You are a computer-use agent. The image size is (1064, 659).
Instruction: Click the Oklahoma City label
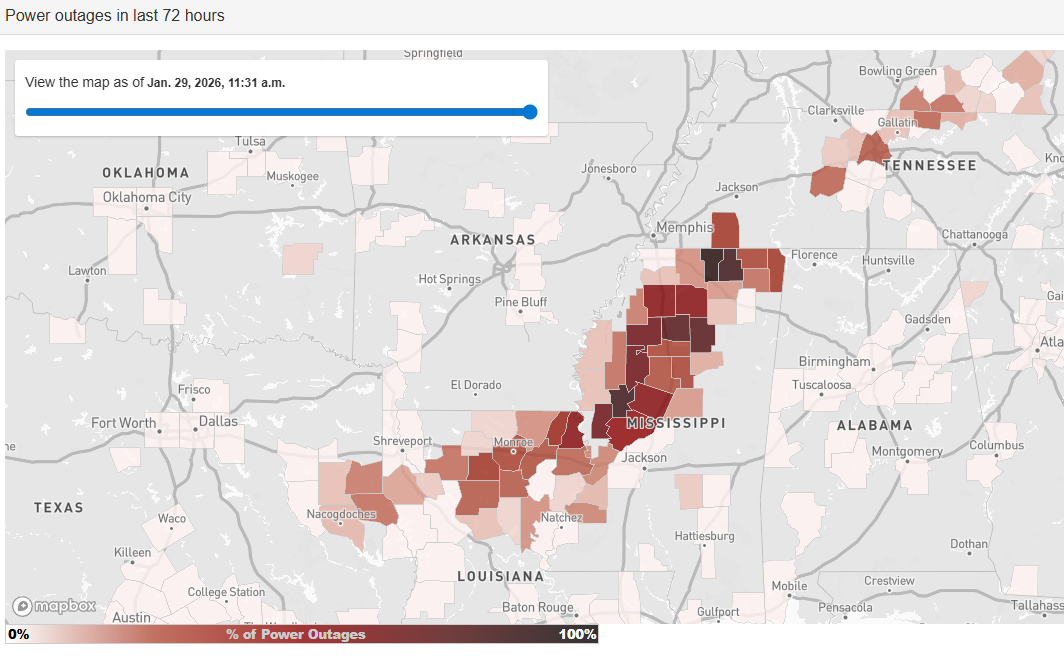(x=147, y=197)
